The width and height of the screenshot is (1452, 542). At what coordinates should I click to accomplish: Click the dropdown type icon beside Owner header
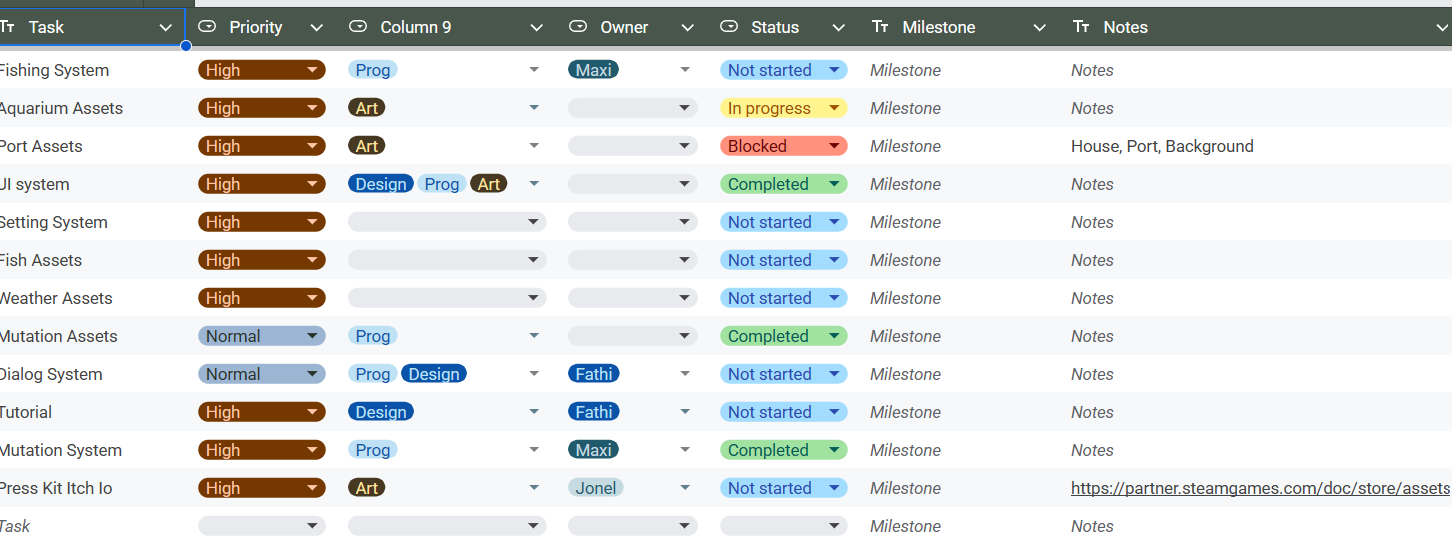coord(578,27)
